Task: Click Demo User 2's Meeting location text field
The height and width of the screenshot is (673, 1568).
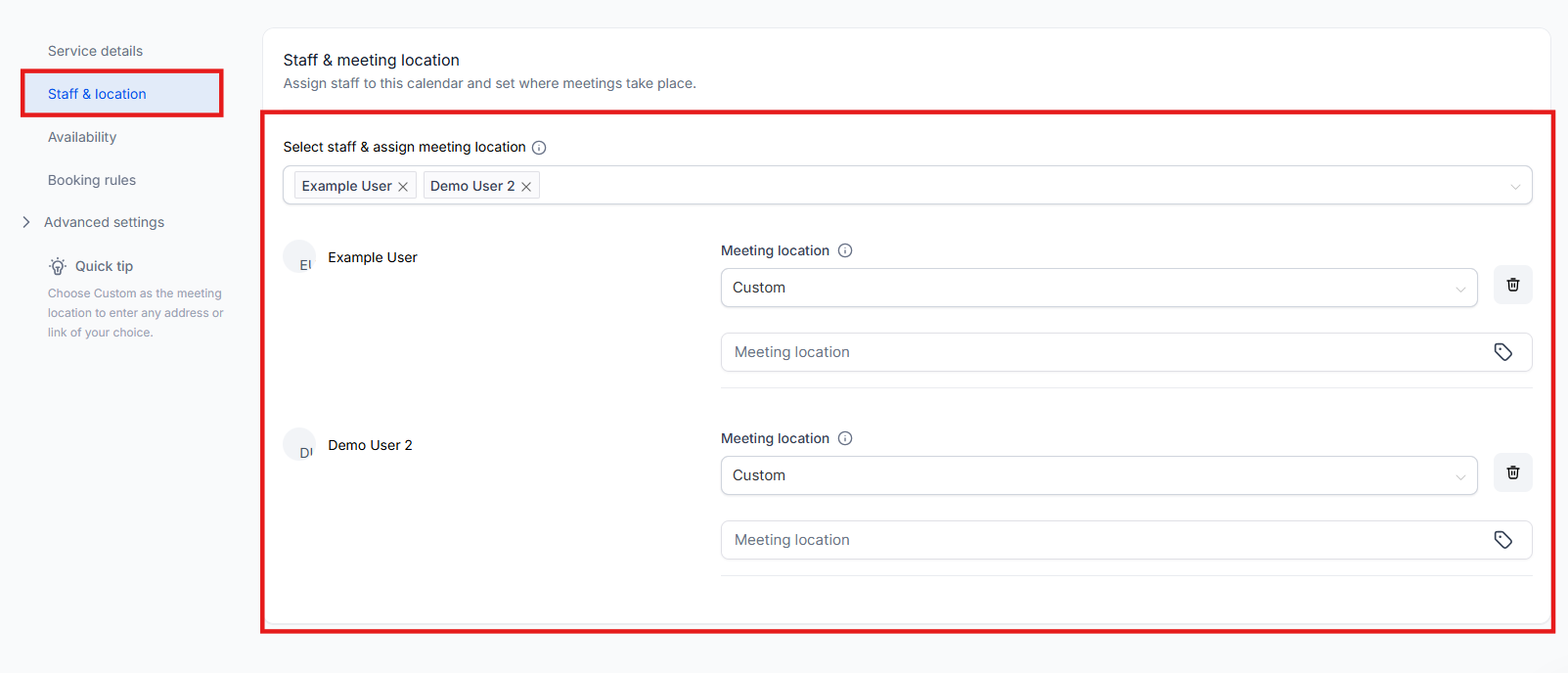Action: pos(1096,540)
